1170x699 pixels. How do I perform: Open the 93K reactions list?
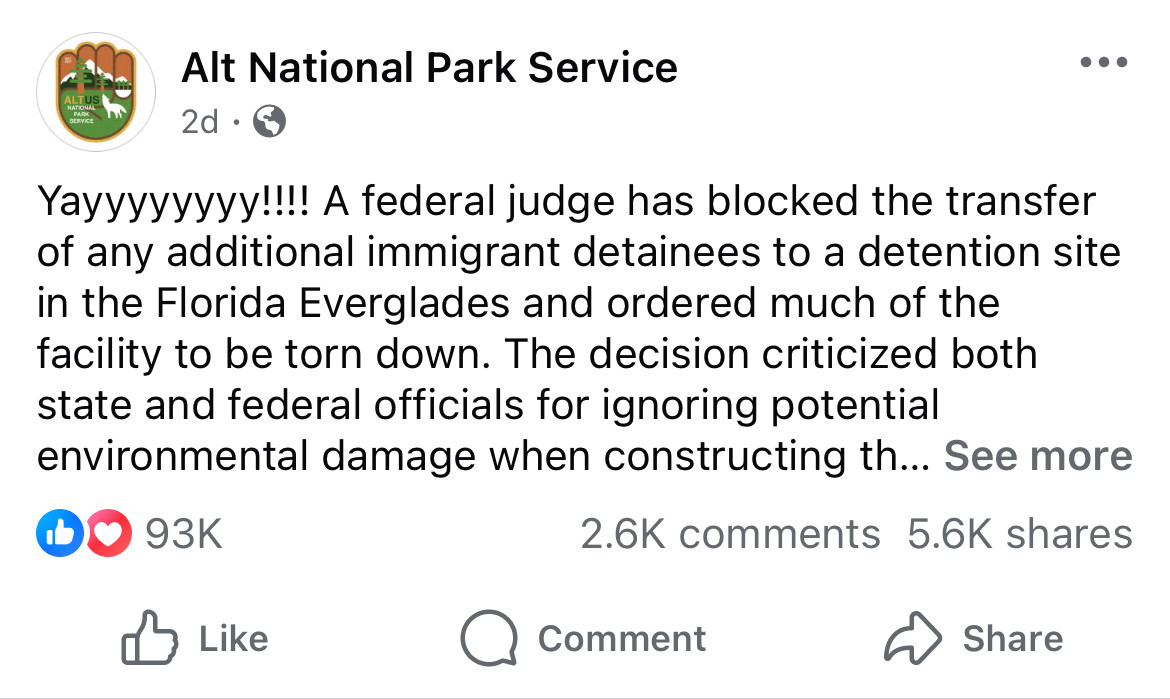(184, 533)
